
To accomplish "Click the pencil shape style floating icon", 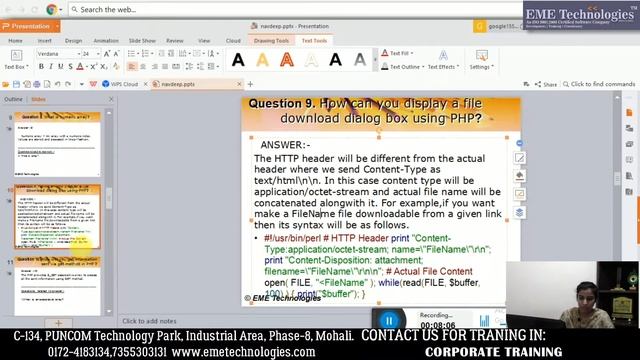I will [519, 158].
